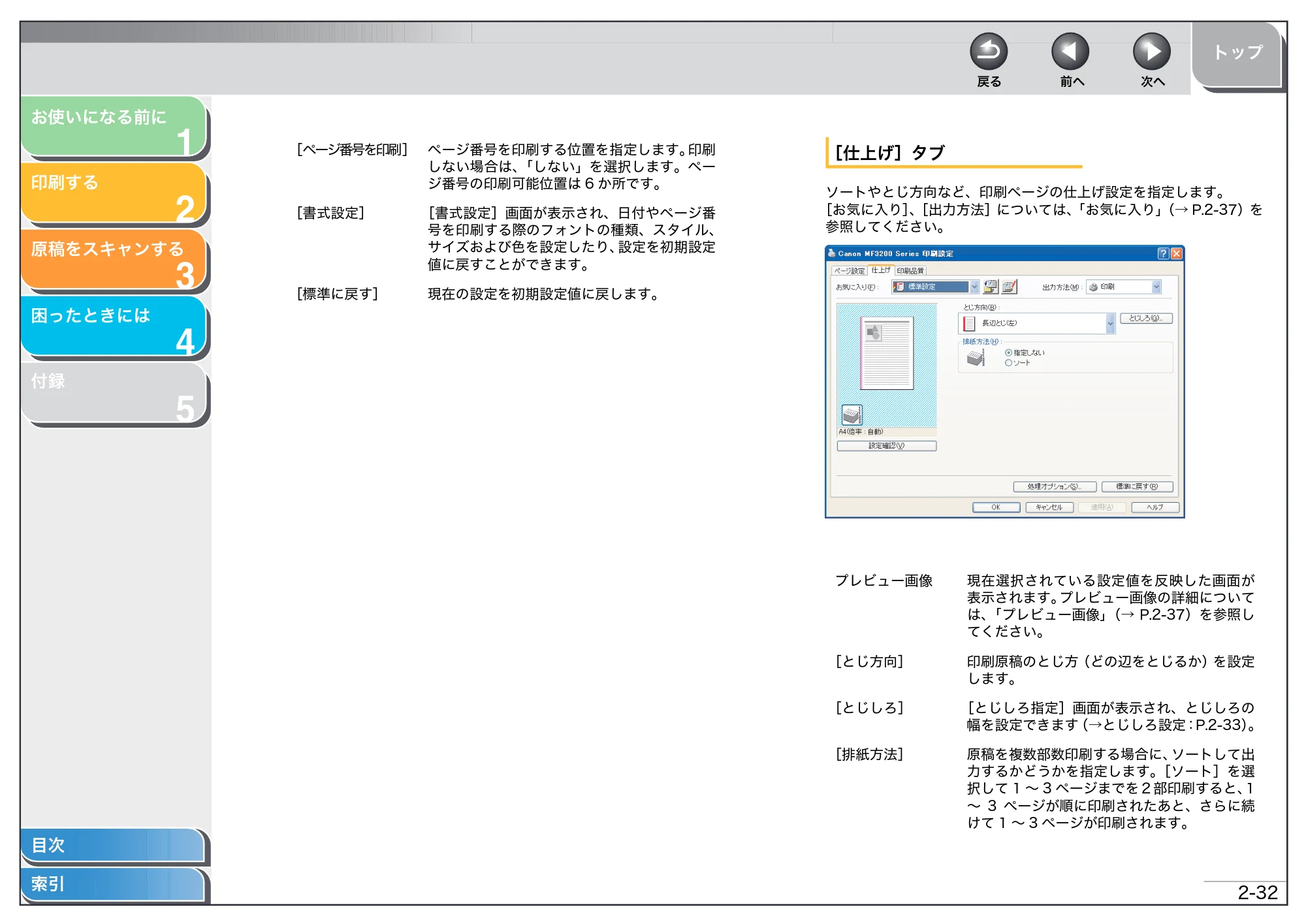Viewport: 1306px width, 924px height.
Task: Go to next page with 次へ icon
Action: [1151, 52]
